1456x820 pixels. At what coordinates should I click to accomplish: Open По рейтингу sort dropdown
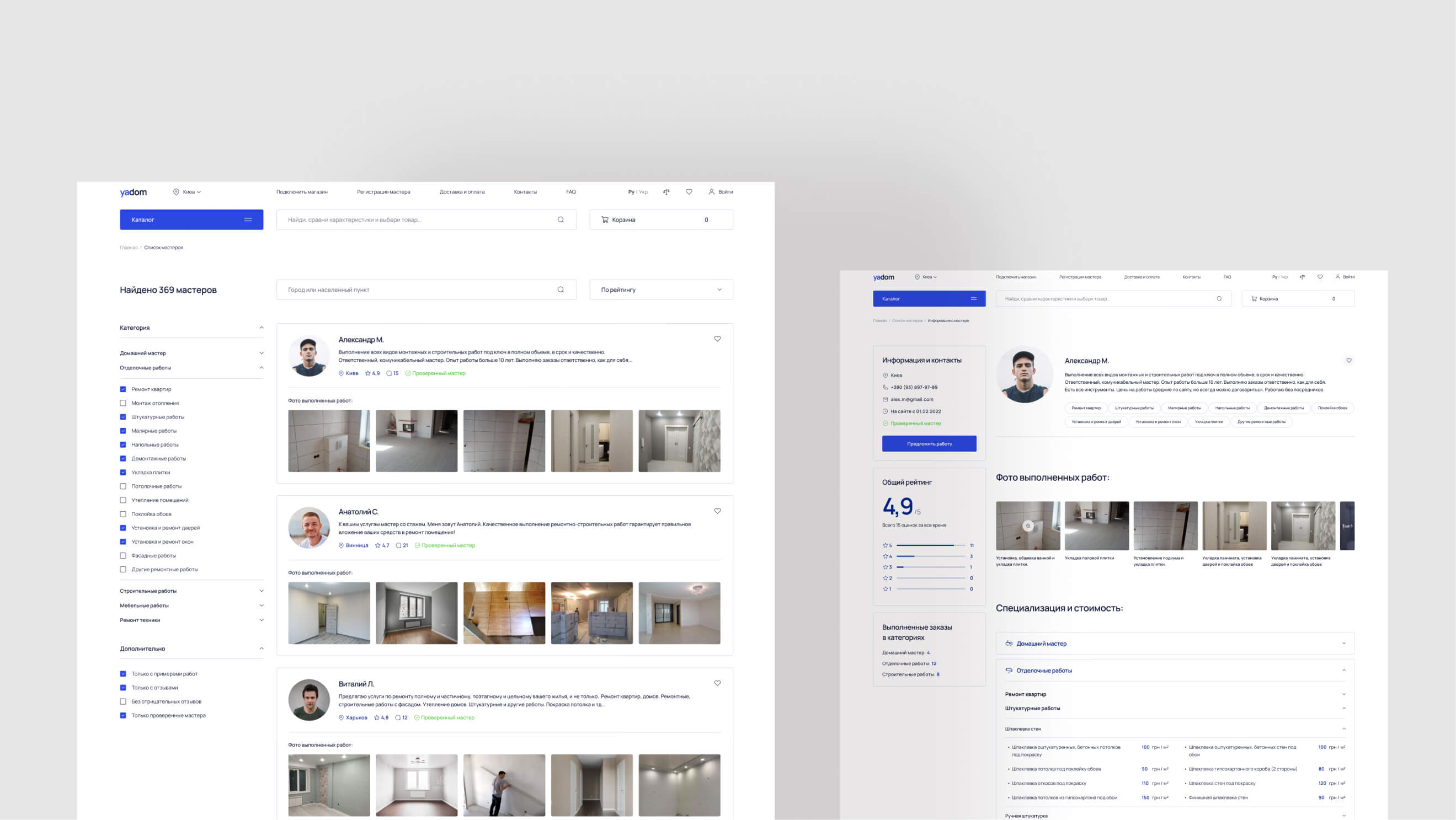point(661,290)
